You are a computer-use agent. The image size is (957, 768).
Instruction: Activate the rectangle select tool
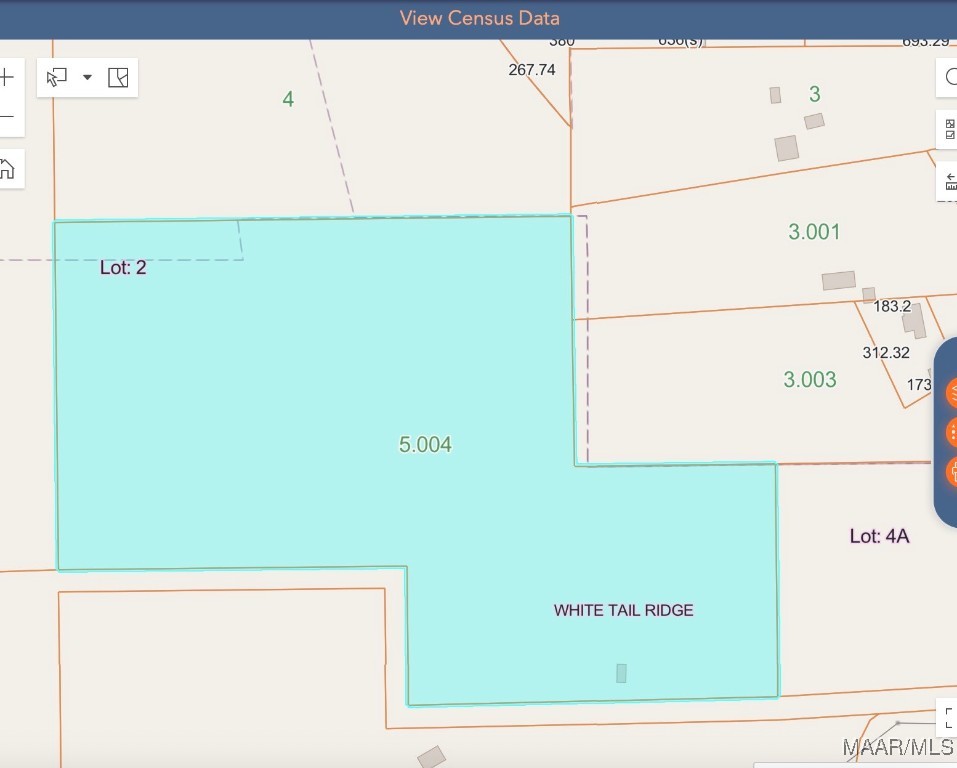tap(58, 78)
